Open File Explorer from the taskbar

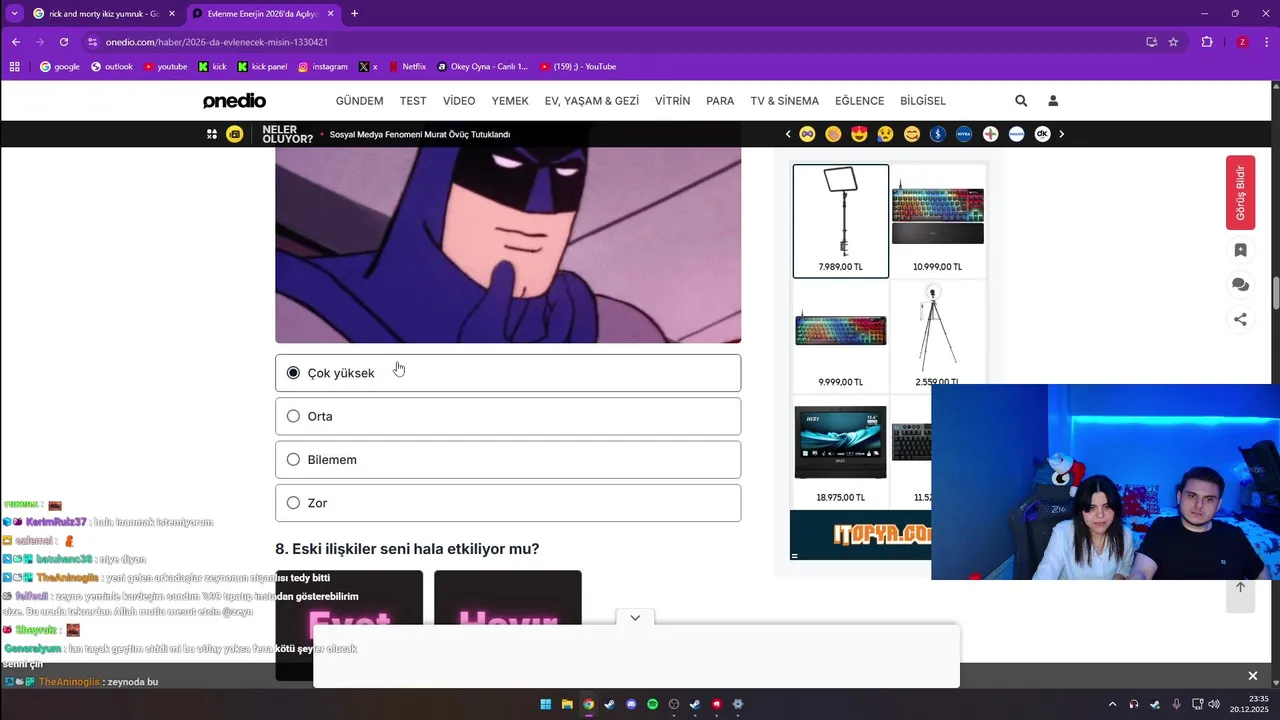567,704
